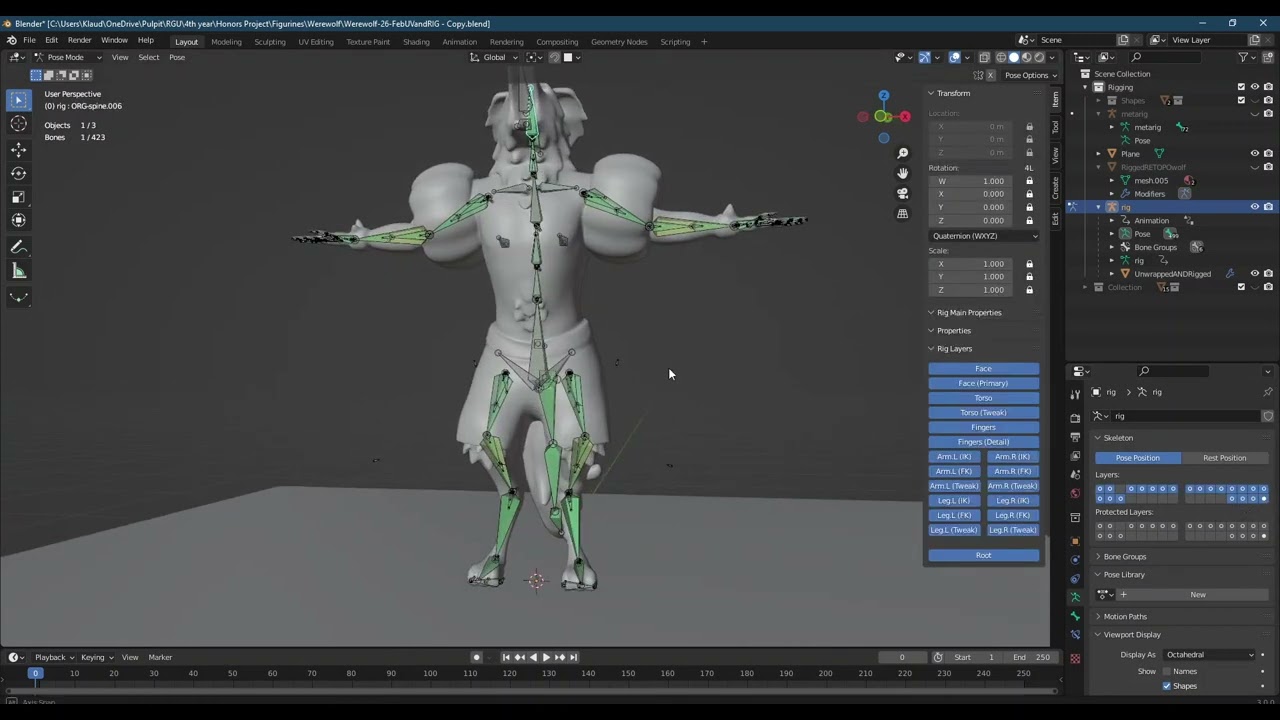Open the Pose menu in viewport header
The image size is (1280, 720).
pyautogui.click(x=177, y=57)
